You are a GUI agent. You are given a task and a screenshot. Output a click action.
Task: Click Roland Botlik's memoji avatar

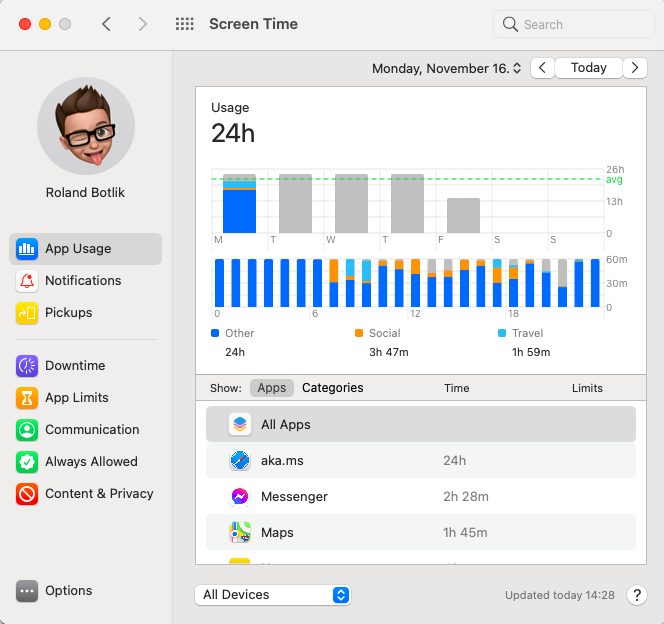click(x=86, y=126)
